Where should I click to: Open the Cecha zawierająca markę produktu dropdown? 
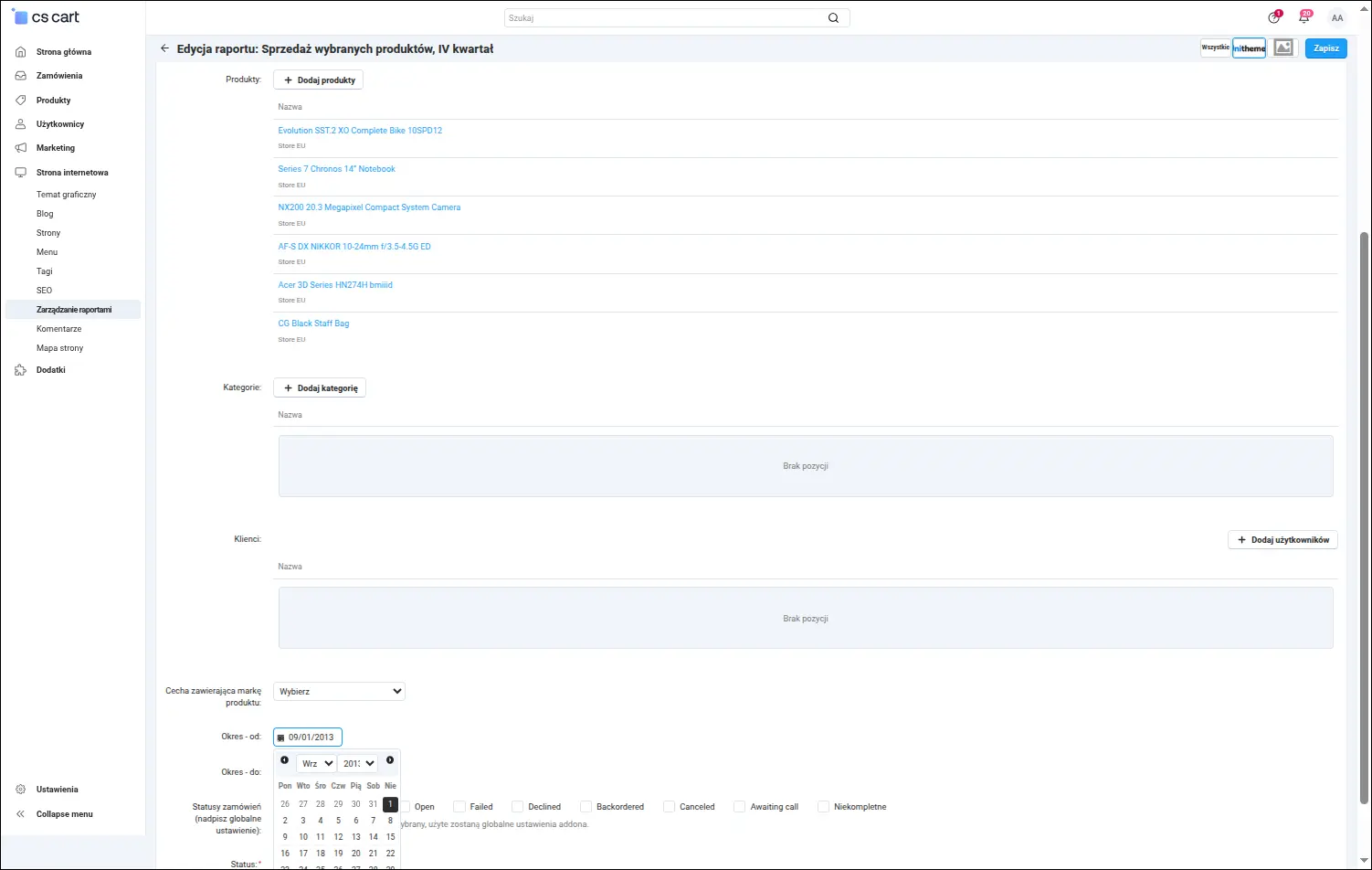click(x=339, y=692)
